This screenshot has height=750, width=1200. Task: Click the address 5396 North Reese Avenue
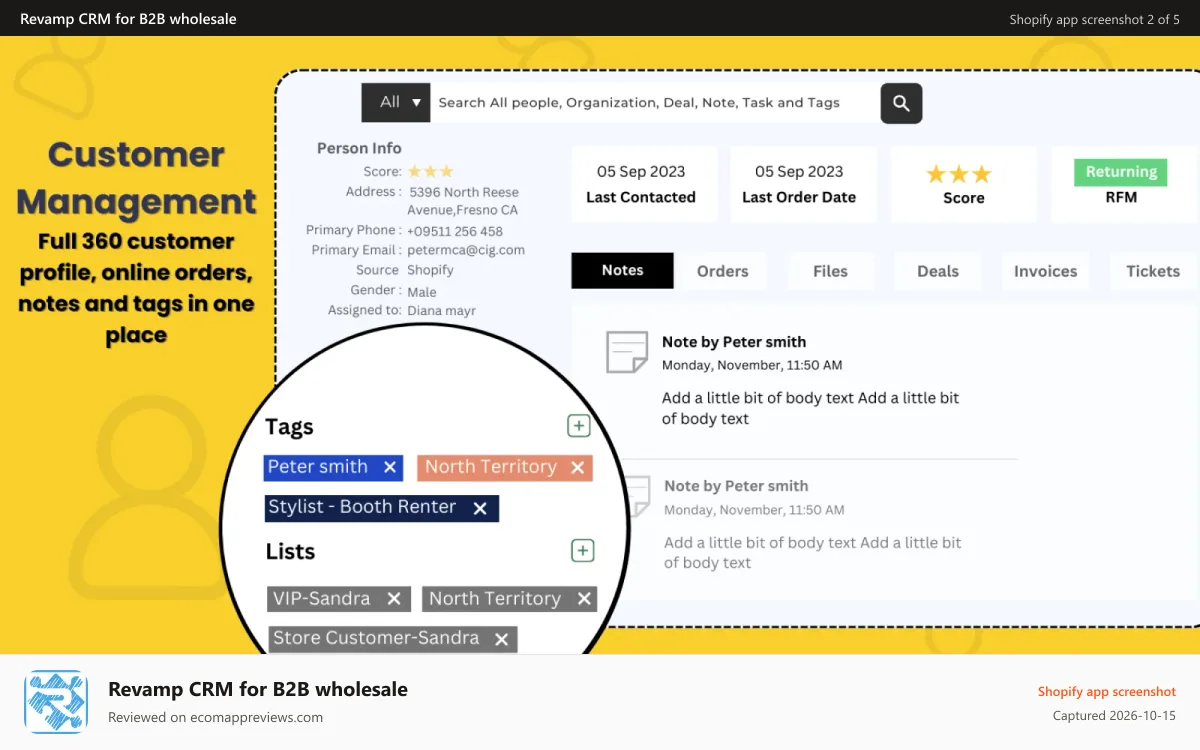tap(463, 201)
